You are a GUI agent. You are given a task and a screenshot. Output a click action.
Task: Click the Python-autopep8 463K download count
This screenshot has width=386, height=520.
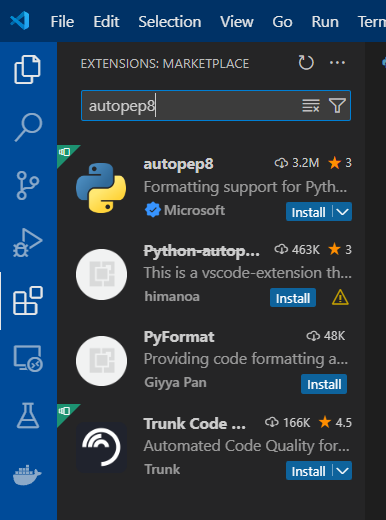[x=297, y=249]
